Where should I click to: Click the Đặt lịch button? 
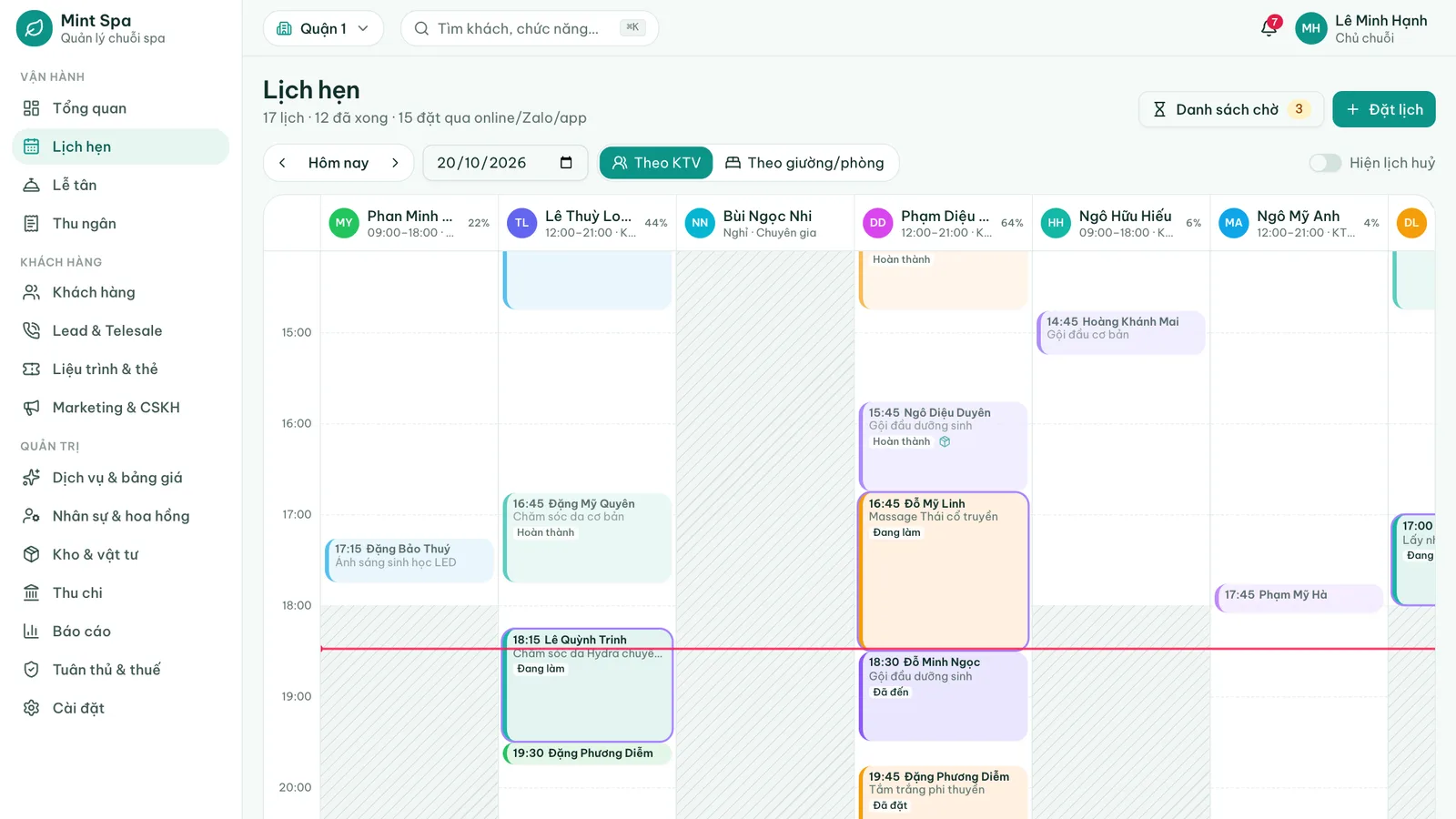[1384, 109]
